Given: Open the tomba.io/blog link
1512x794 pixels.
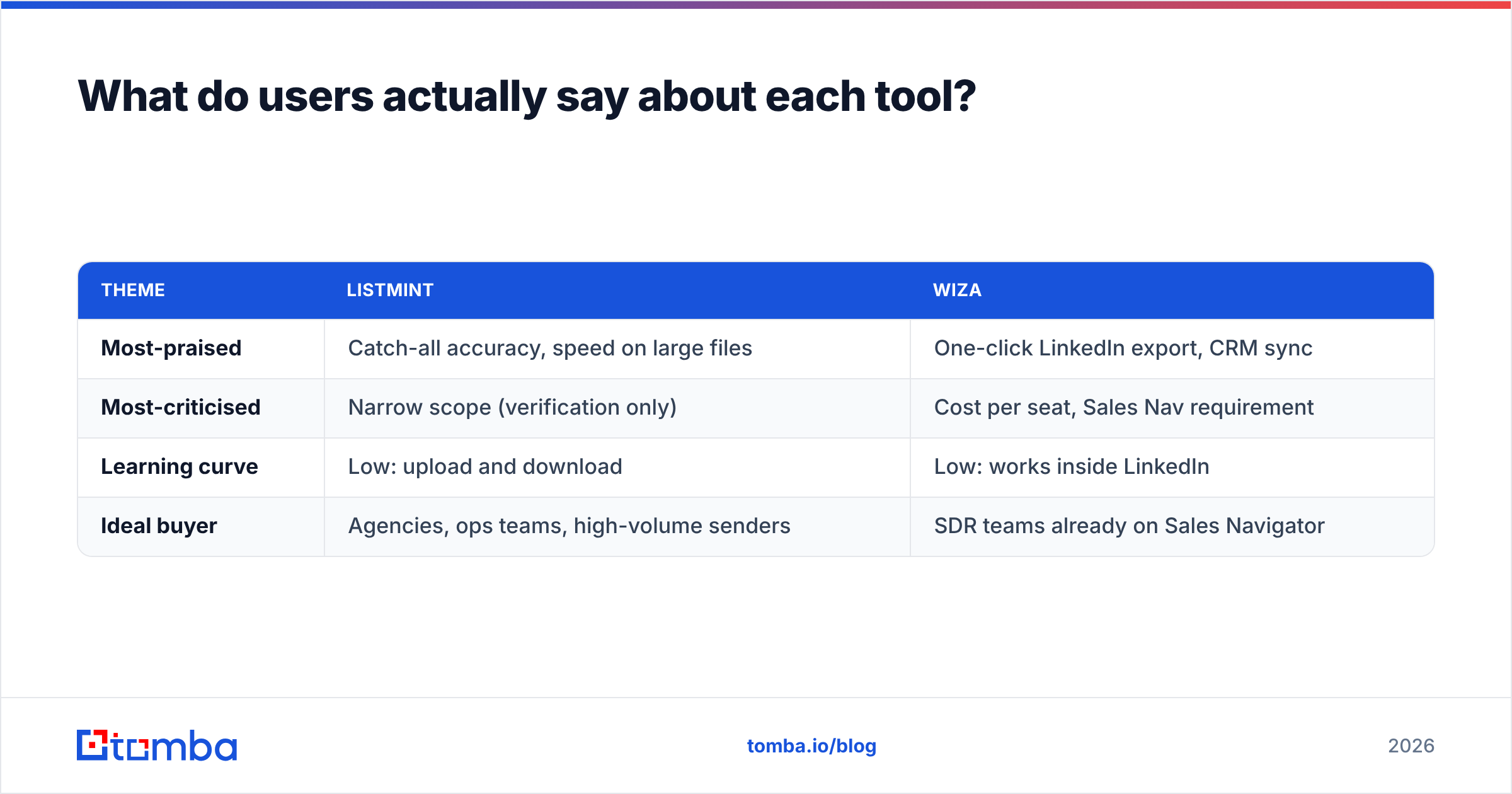Looking at the screenshot, I should (x=811, y=746).
